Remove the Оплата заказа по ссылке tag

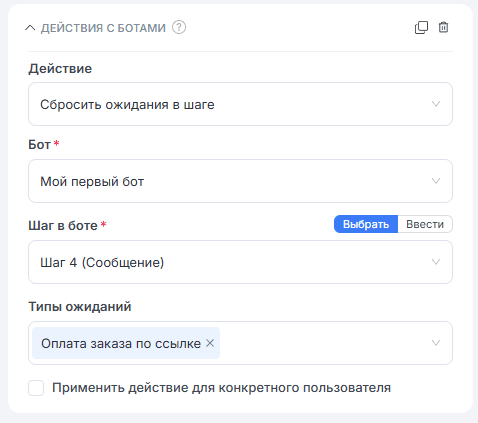point(210,343)
